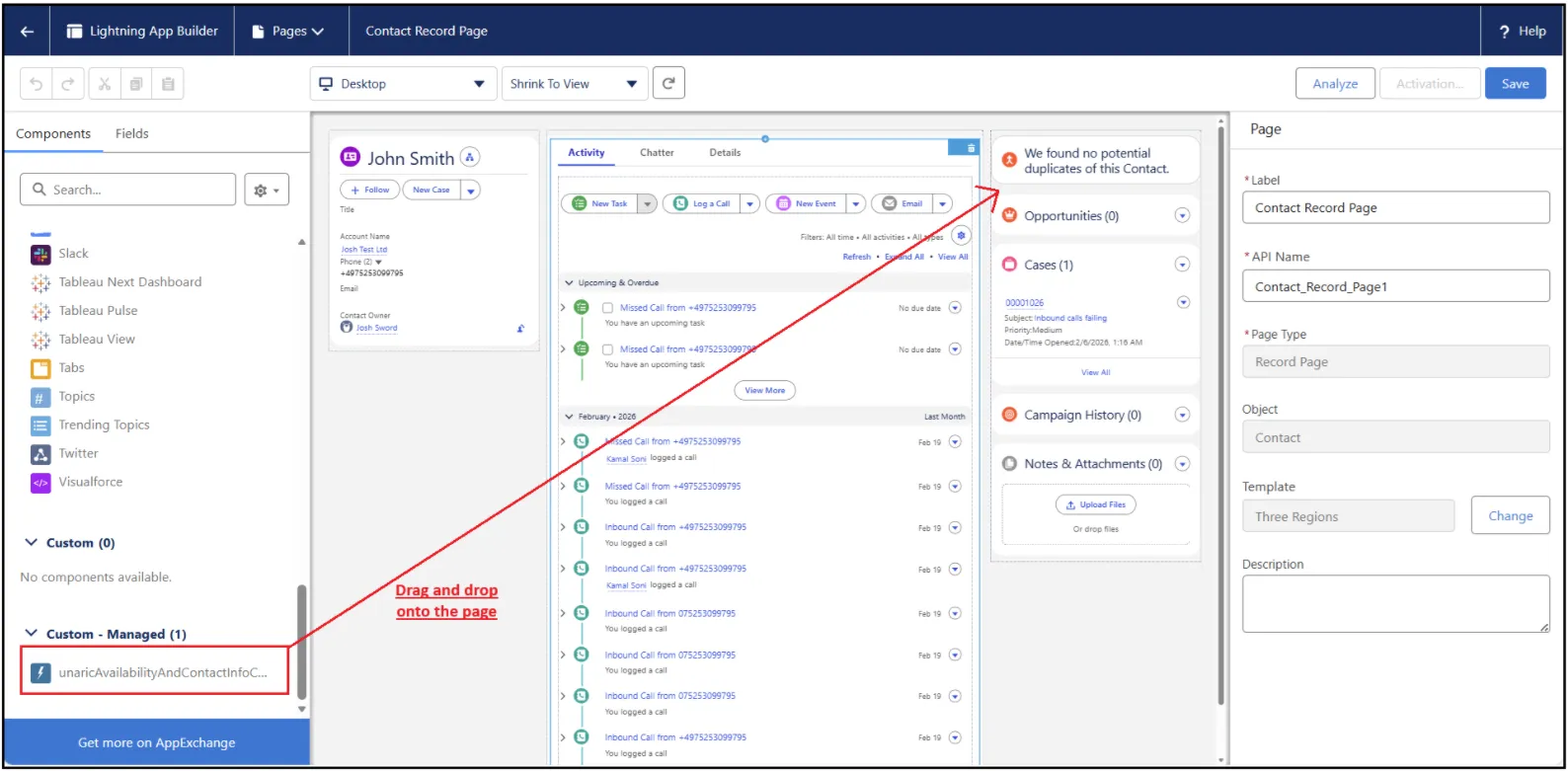Viewport: 1568px width, 771px height.
Task: Switch to the Fields tab
Action: pyautogui.click(x=131, y=134)
